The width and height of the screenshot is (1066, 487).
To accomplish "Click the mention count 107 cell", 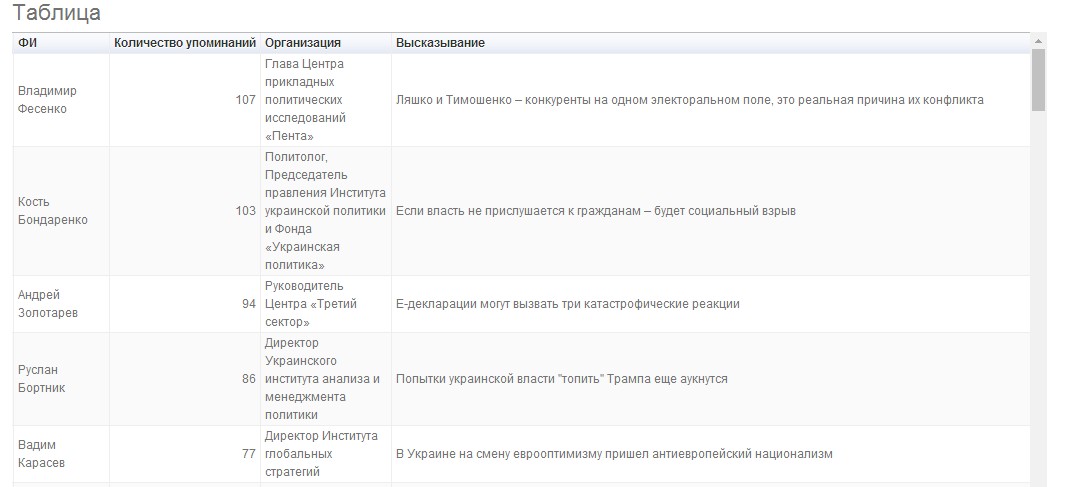I will click(244, 100).
